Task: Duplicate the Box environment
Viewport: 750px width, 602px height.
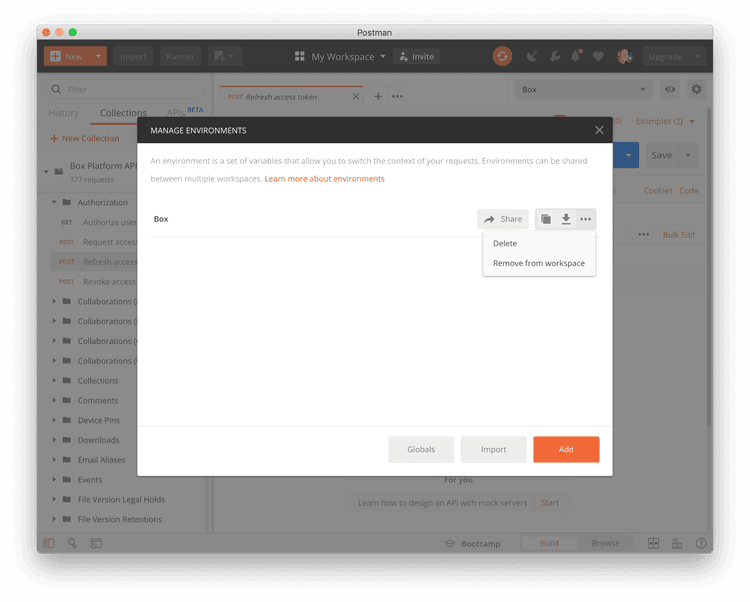Action: point(546,219)
